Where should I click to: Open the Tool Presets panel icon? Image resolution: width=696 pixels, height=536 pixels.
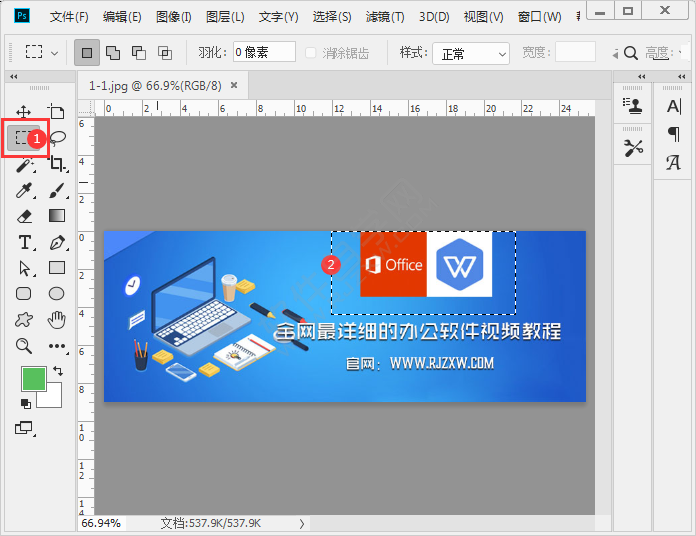coord(633,148)
